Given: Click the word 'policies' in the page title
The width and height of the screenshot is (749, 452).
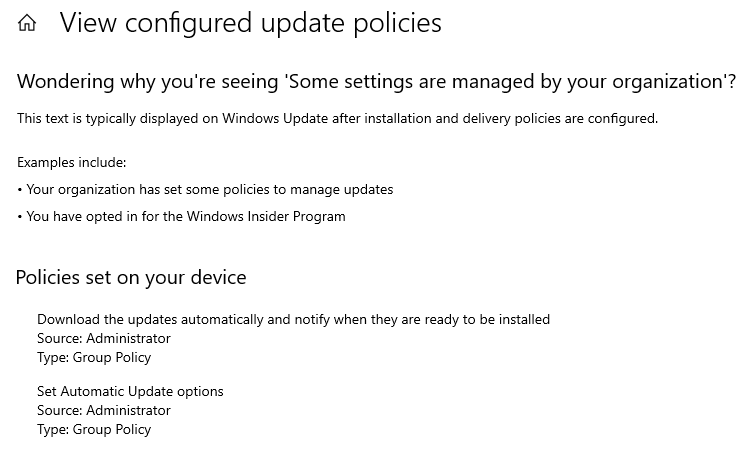Looking at the screenshot, I should coord(397,22).
